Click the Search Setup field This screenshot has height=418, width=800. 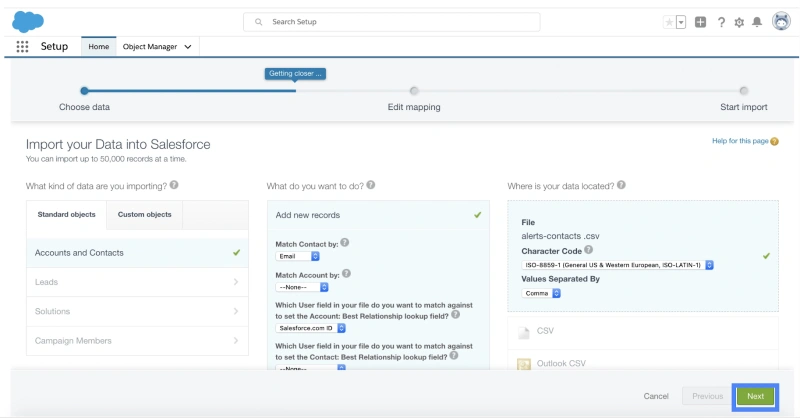(x=391, y=22)
